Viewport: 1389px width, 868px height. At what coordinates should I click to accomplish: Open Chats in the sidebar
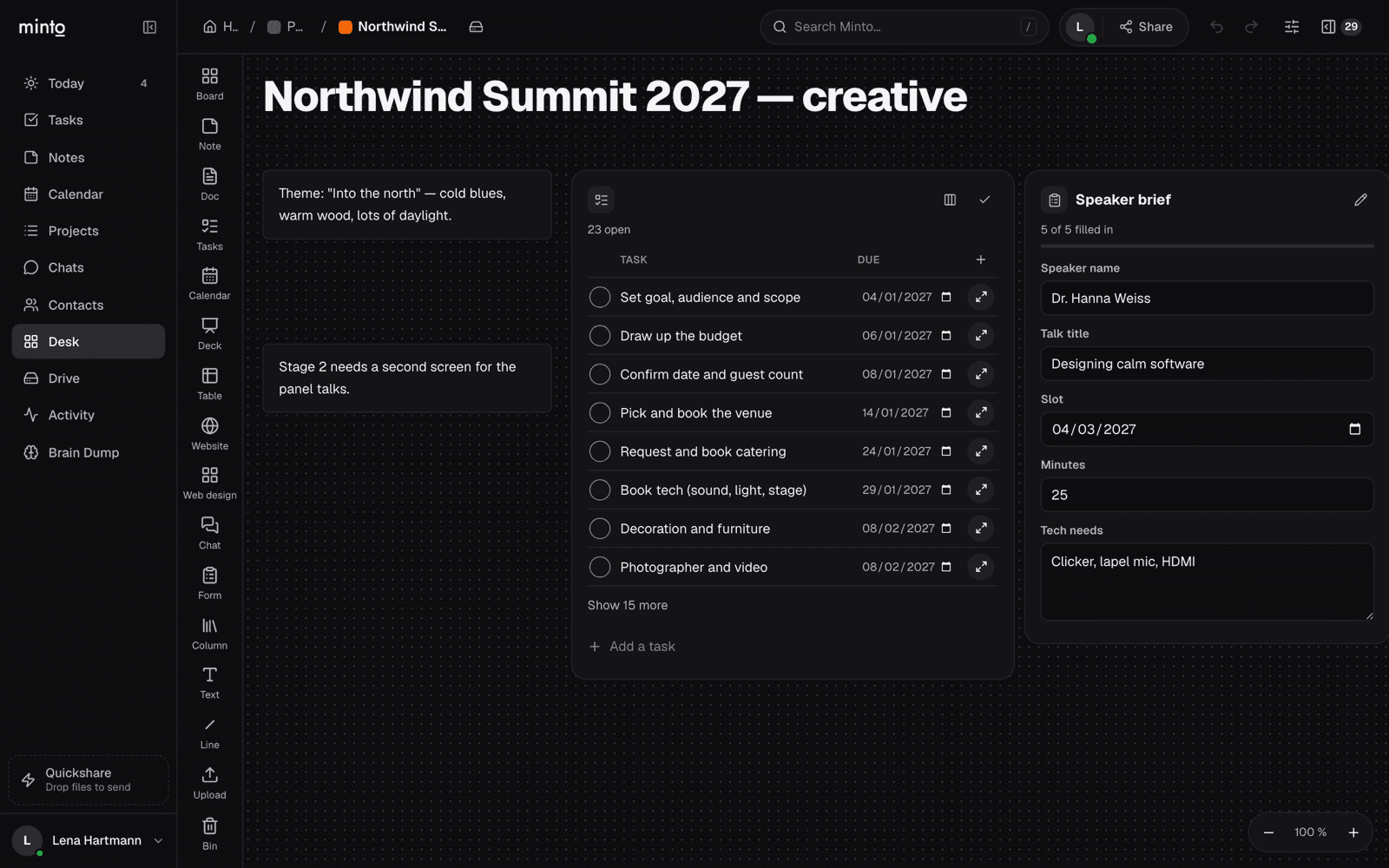click(x=88, y=267)
